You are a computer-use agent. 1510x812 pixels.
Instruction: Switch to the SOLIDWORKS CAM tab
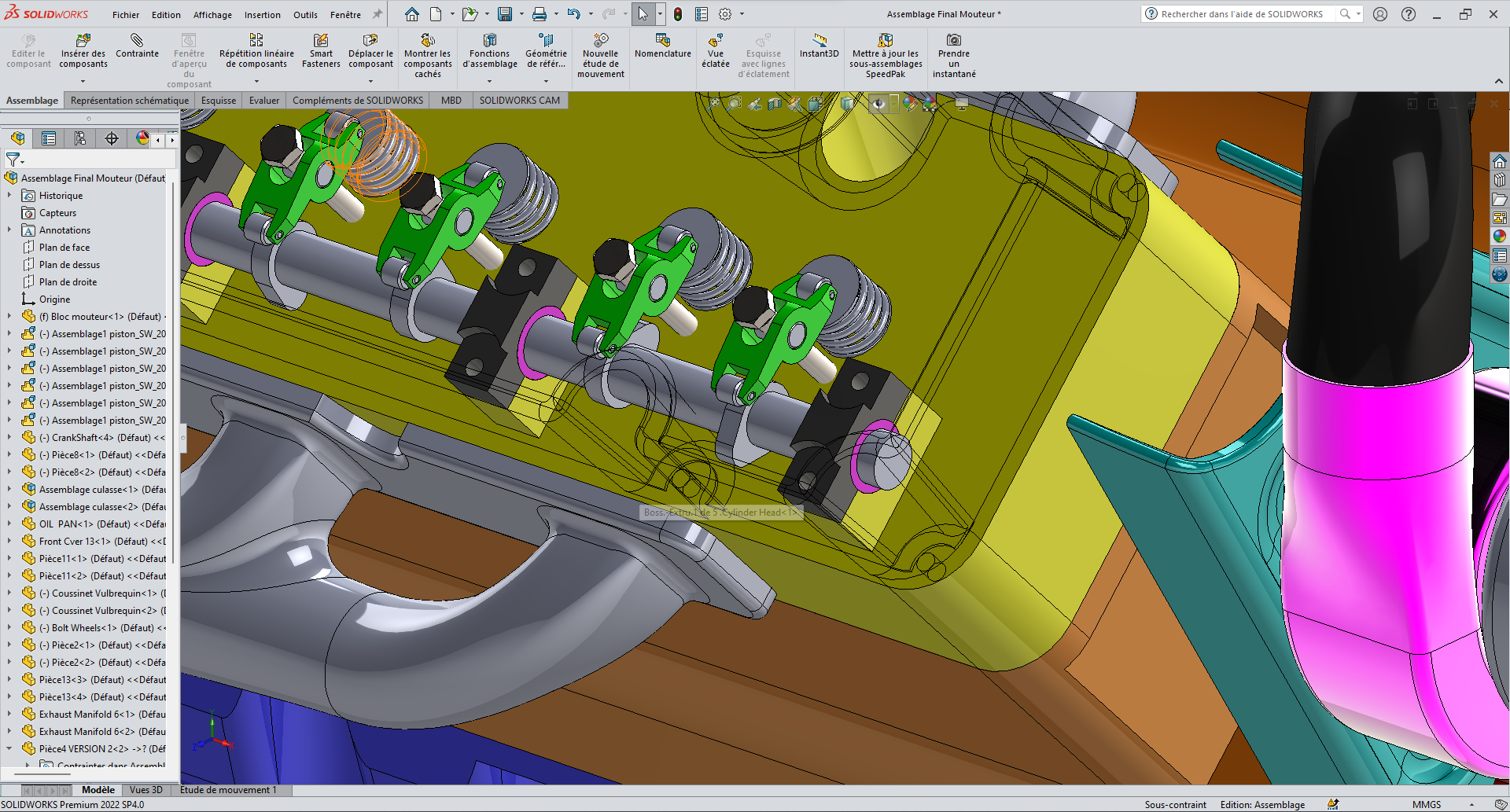click(x=520, y=101)
